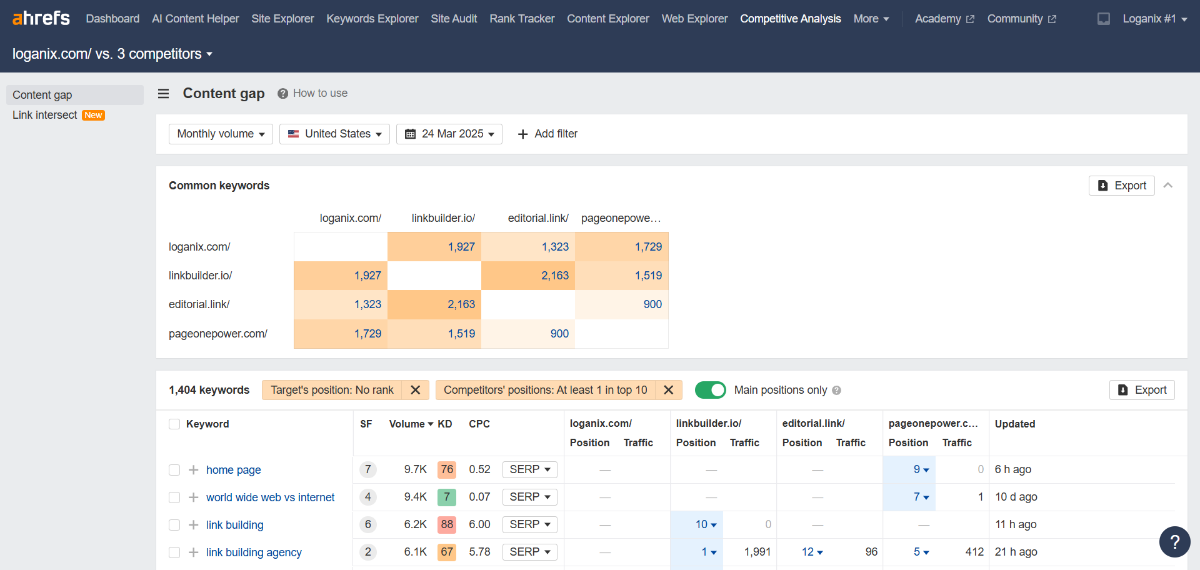Viewport: 1200px width, 570px height.
Task: Check the link building row checkbox
Action: coord(174,525)
